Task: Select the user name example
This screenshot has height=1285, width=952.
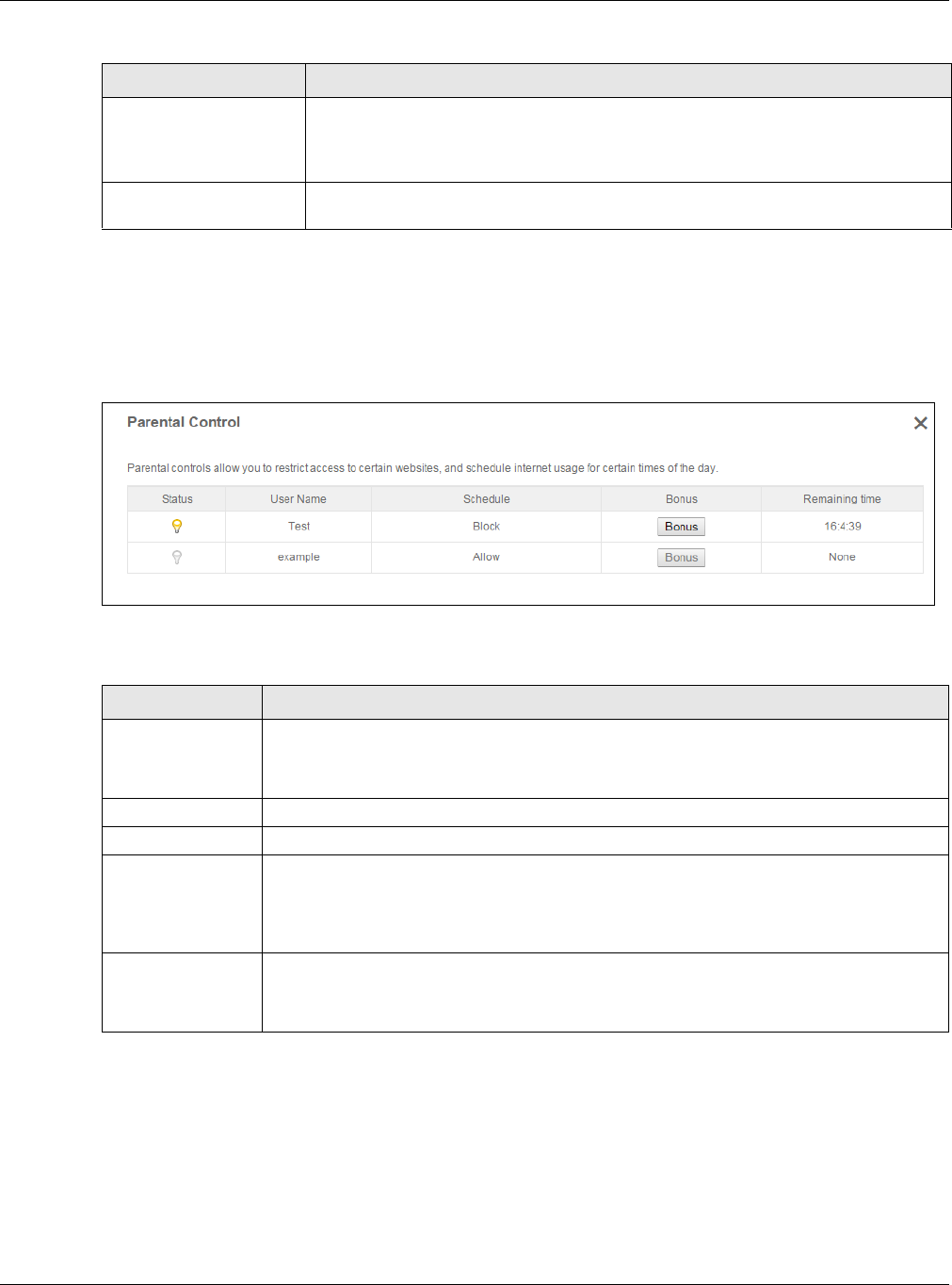Action: [299, 558]
